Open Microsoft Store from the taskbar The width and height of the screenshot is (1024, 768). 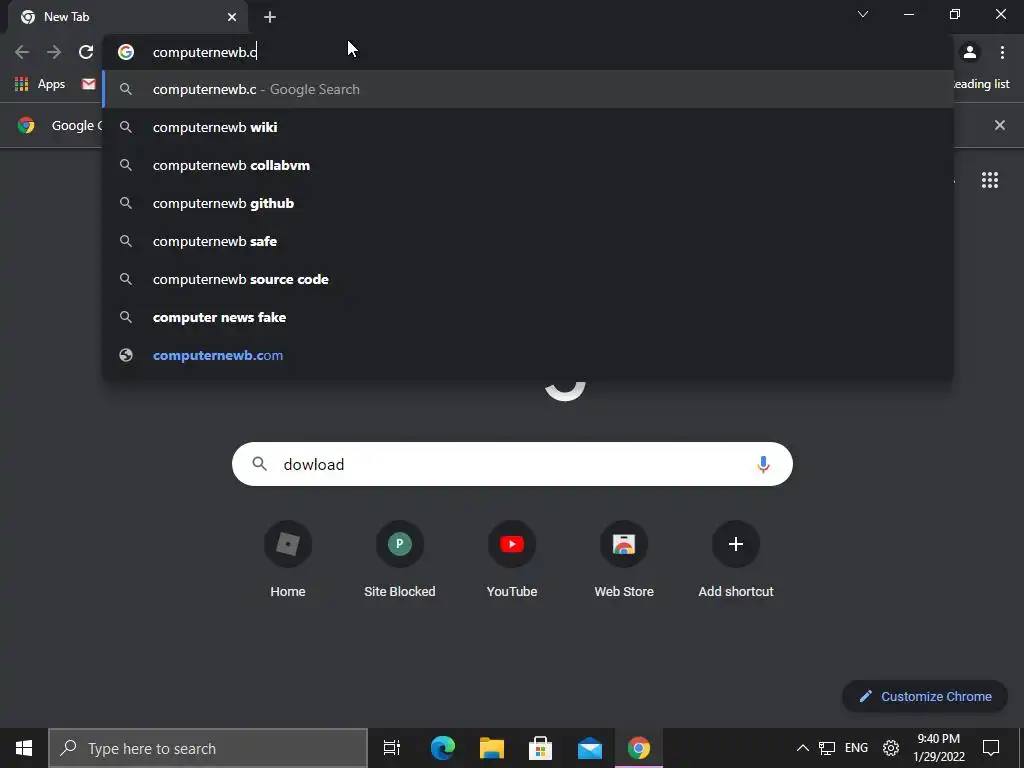pyautogui.click(x=541, y=748)
